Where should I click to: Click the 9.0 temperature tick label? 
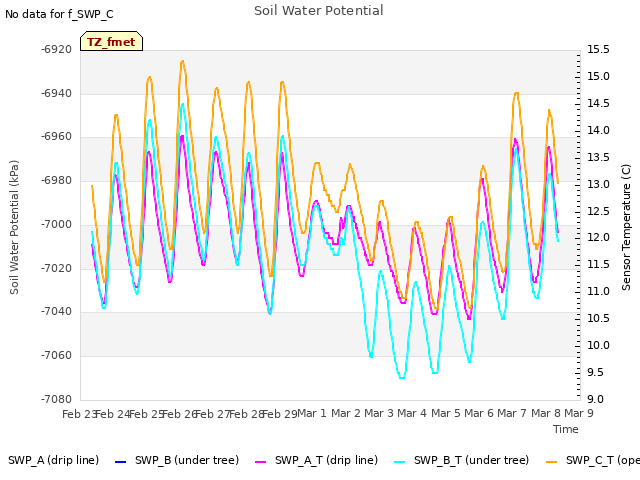coord(598,399)
